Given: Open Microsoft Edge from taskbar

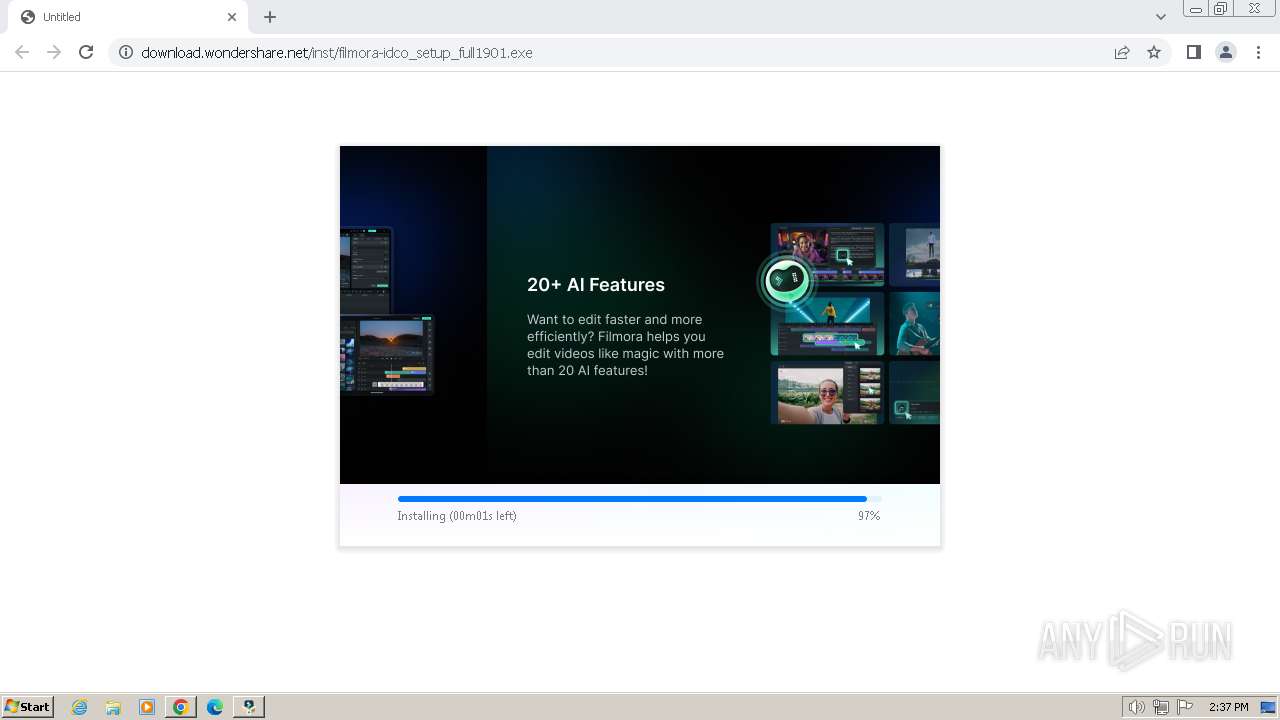Looking at the screenshot, I should tap(215, 707).
